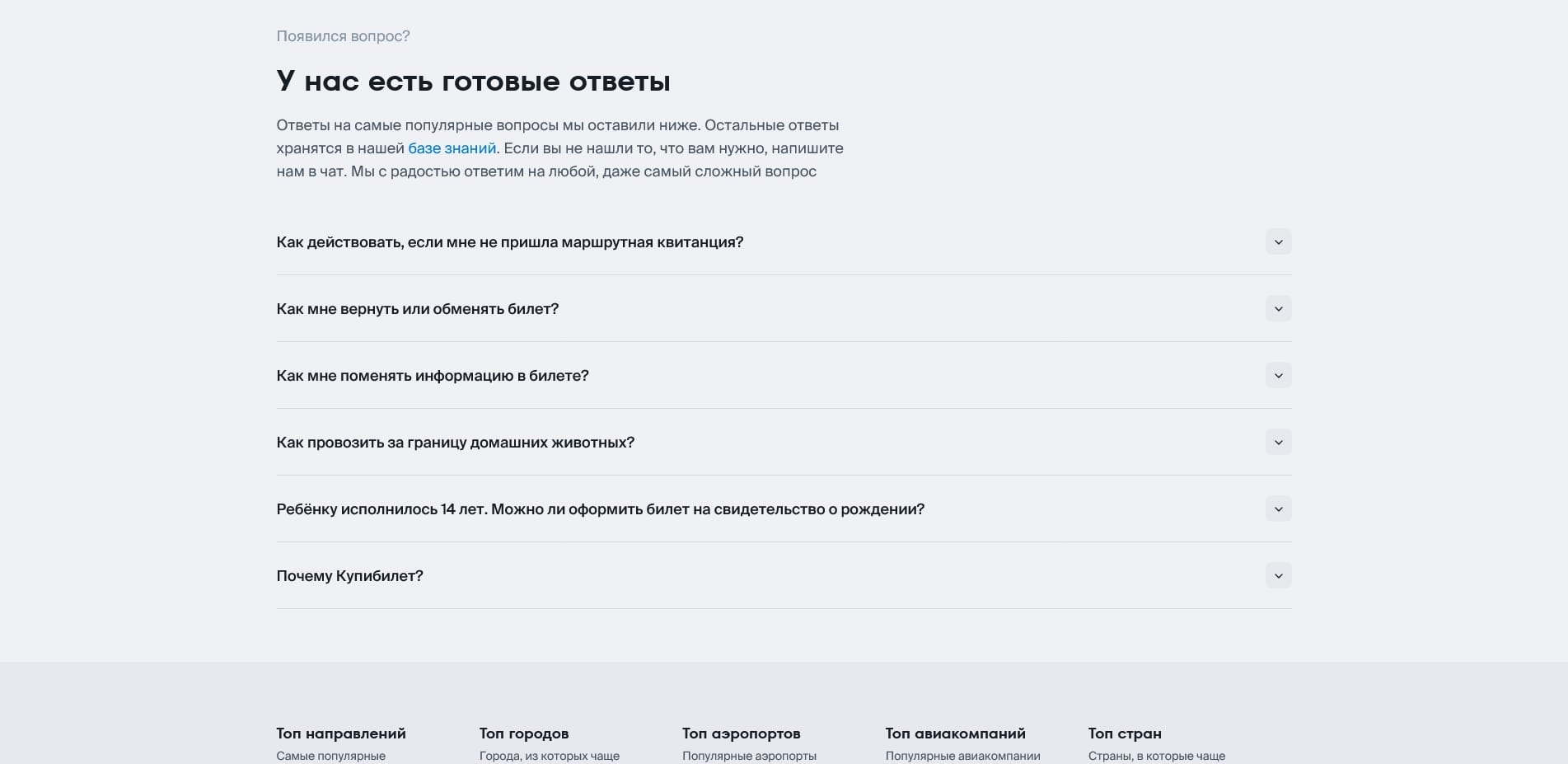Viewport: 1568px width, 764px height.
Task: Expand the route receipt question chevron
Action: coord(1278,242)
